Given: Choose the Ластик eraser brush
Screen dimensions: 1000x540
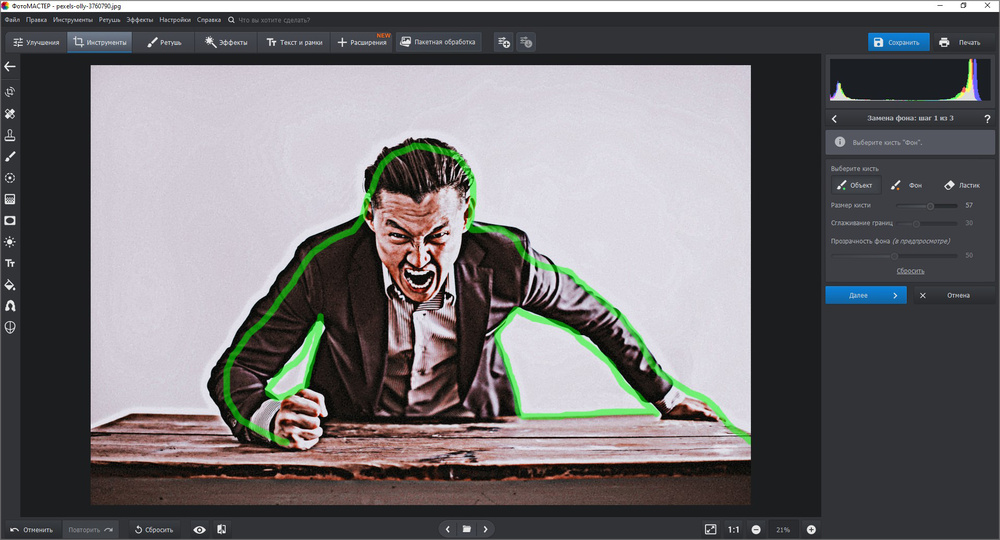Looking at the screenshot, I should tap(961, 185).
